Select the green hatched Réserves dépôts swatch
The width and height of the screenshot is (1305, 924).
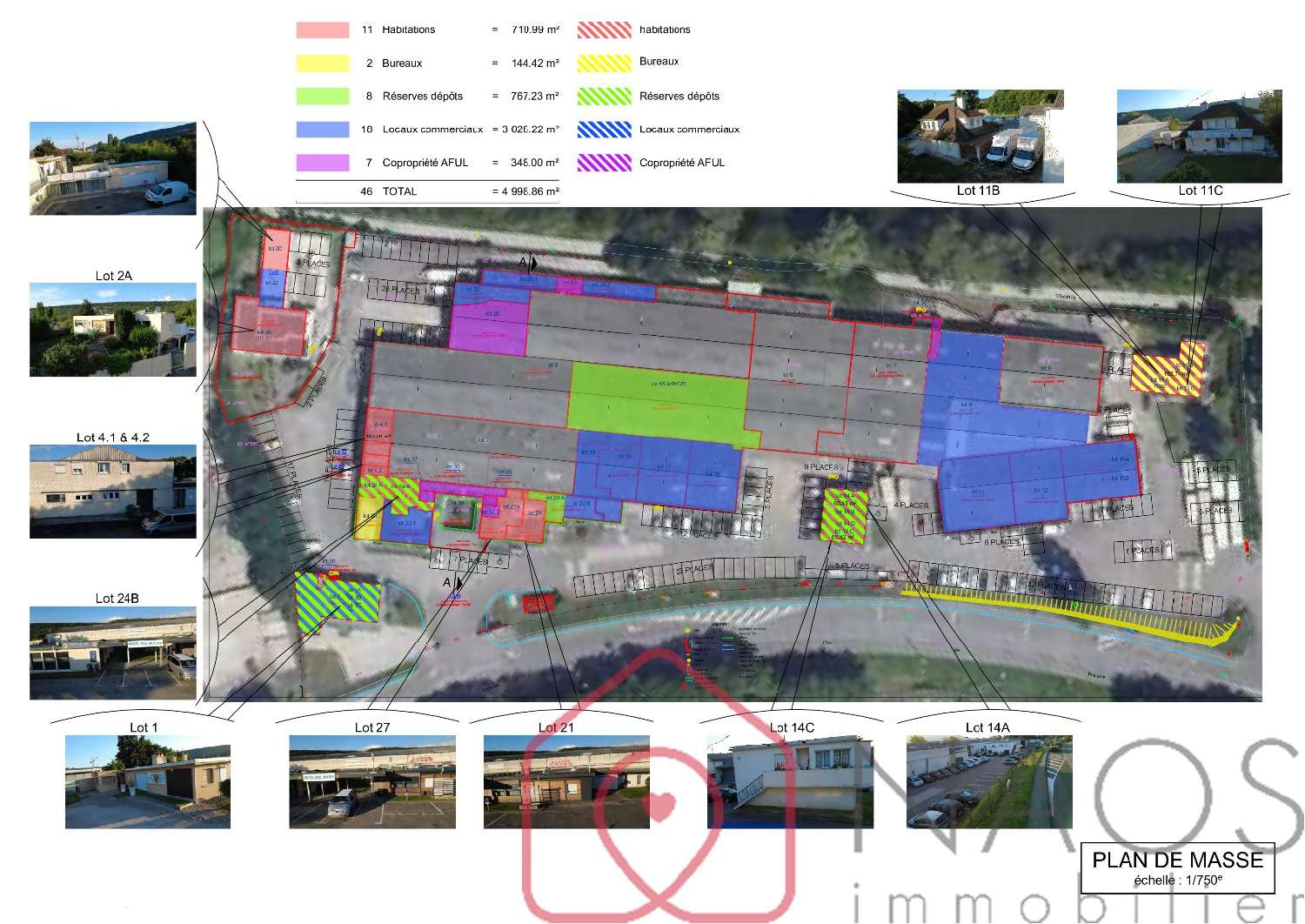click(604, 96)
